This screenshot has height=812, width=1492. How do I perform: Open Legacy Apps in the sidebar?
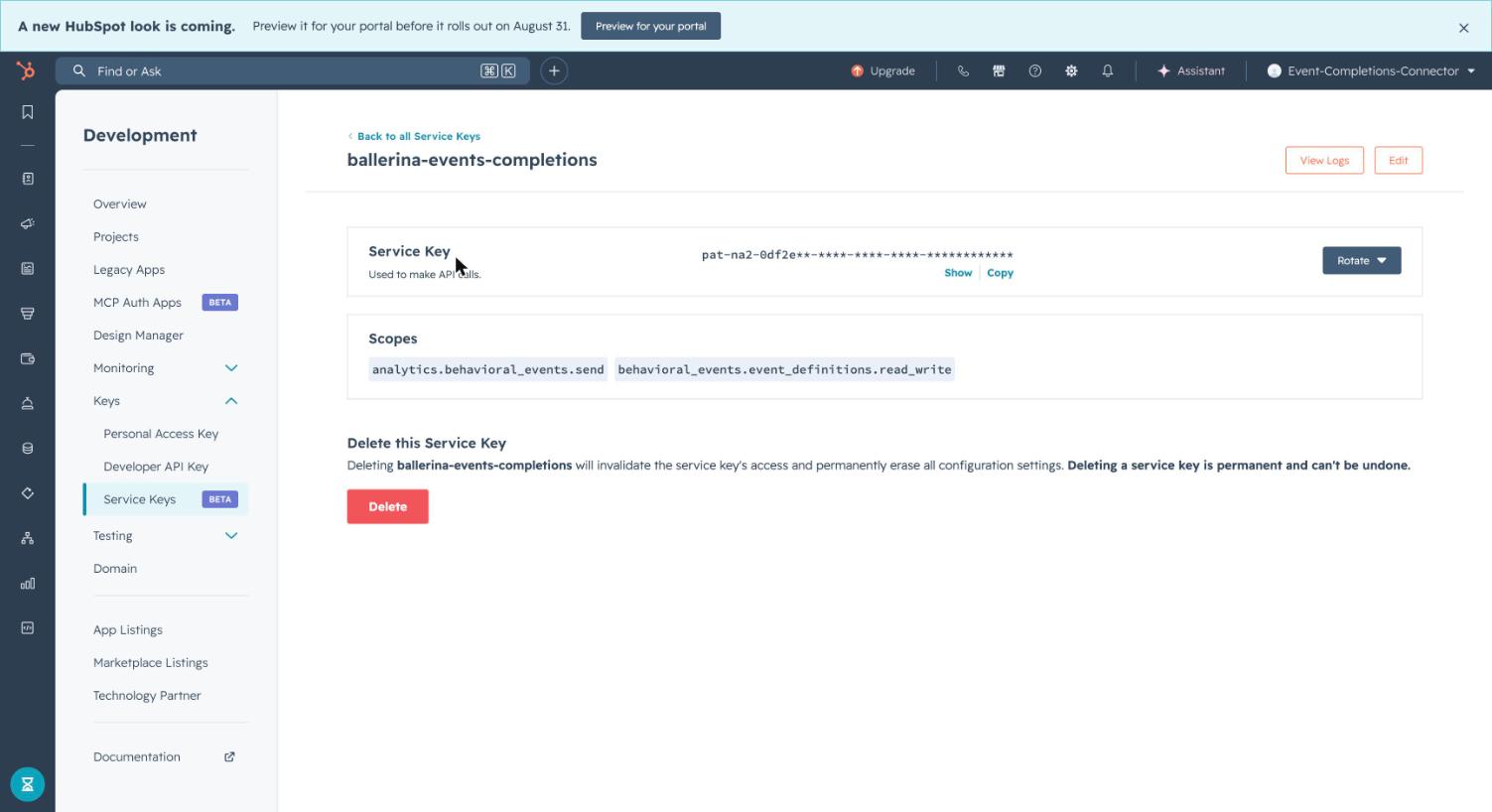click(x=129, y=269)
